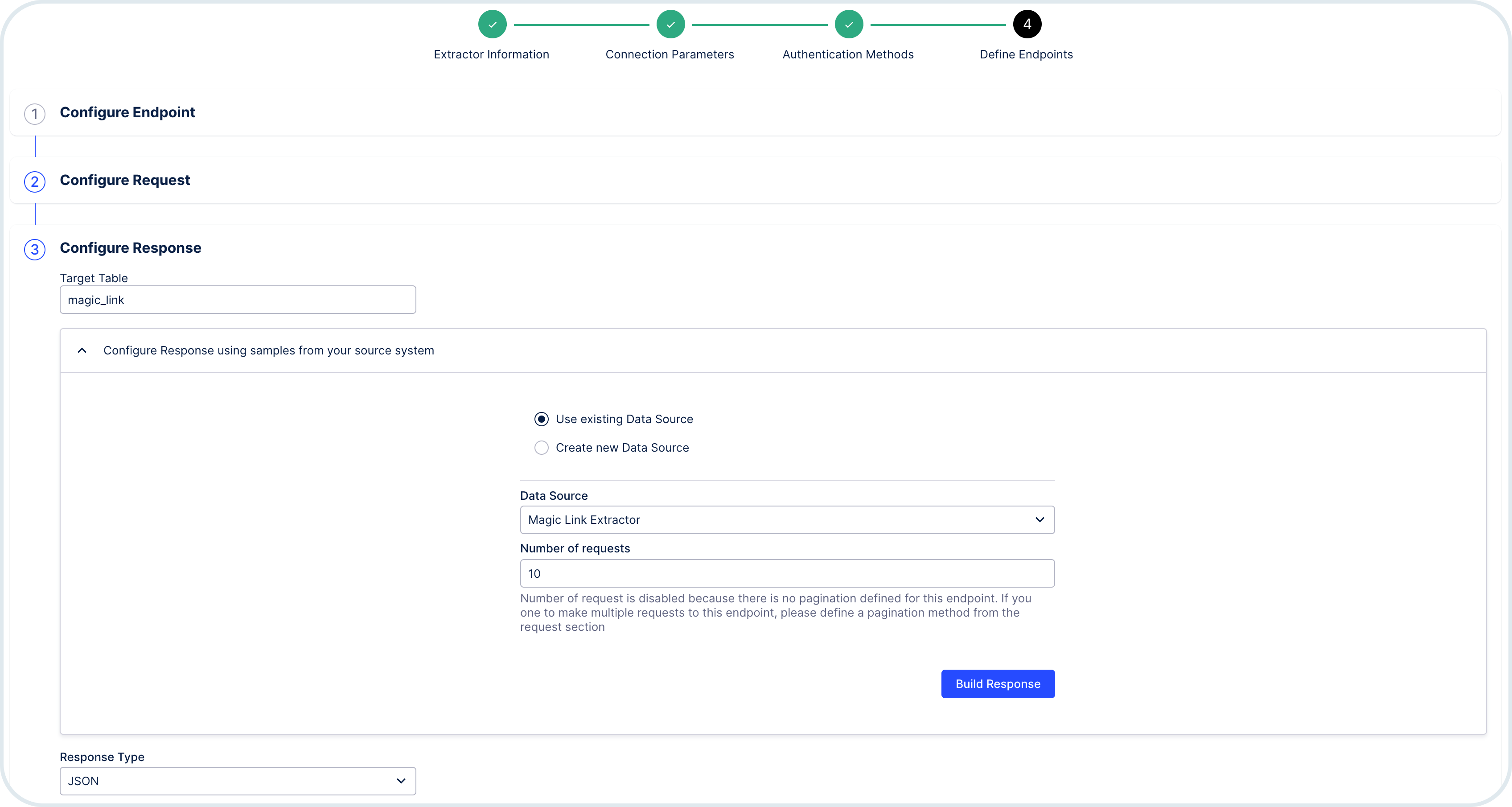Open the Data Source dropdown showing Magic Link Extractor
Viewport: 1512px width, 807px height.
[x=787, y=520]
